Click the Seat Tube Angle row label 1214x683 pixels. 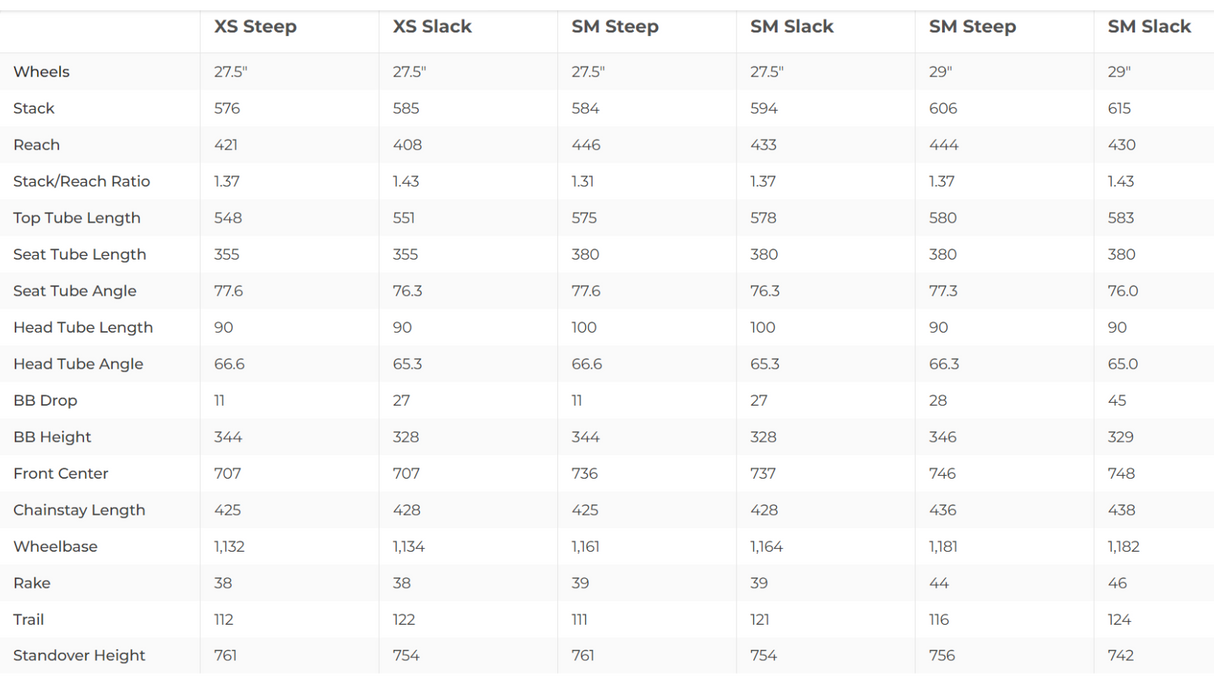[x=75, y=291]
